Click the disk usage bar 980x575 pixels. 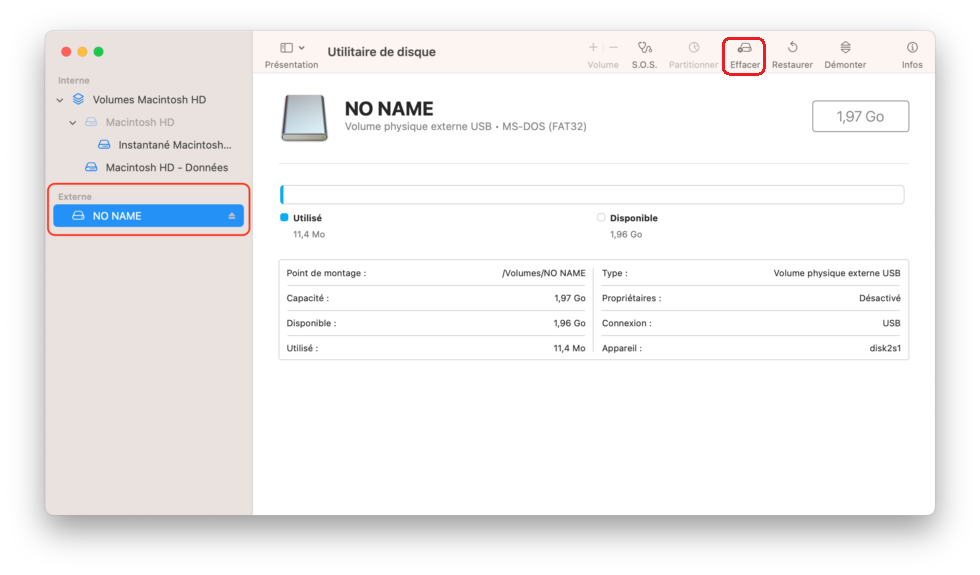[592, 194]
